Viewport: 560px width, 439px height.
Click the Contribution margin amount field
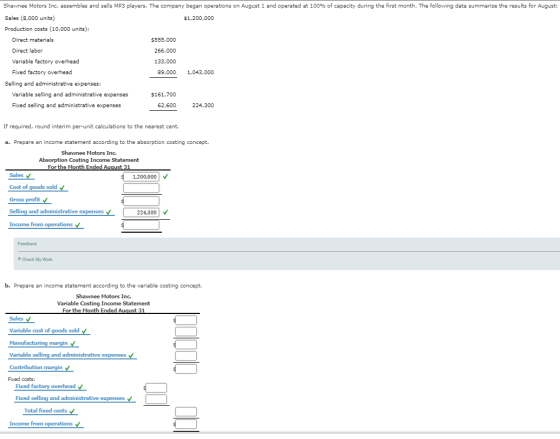[186, 369]
